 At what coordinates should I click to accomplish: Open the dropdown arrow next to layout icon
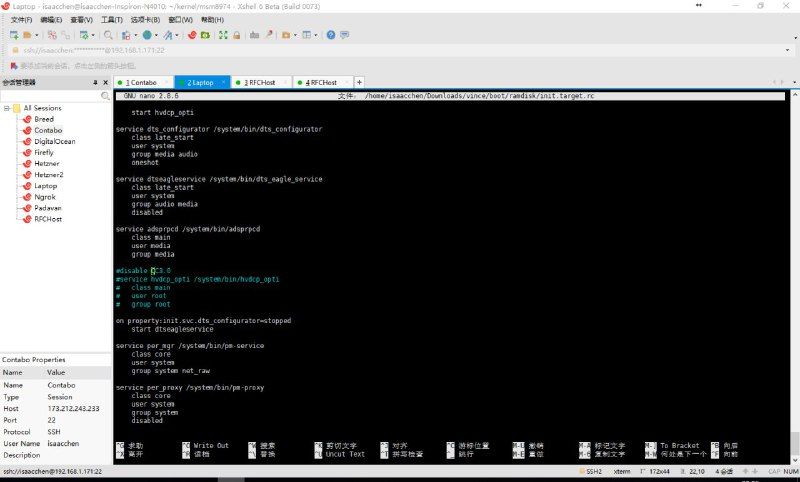click(316, 35)
